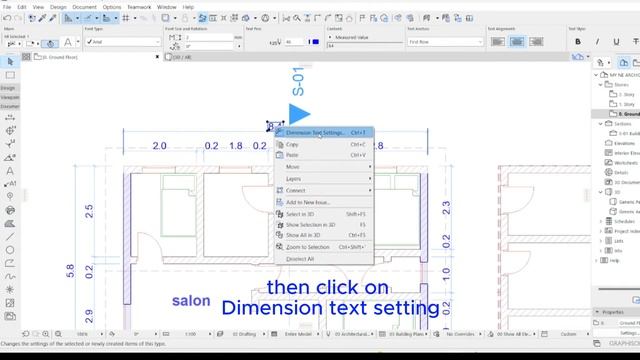This screenshot has height=360, width=640.
Task: Set text alignment to right
Action: [536, 42]
